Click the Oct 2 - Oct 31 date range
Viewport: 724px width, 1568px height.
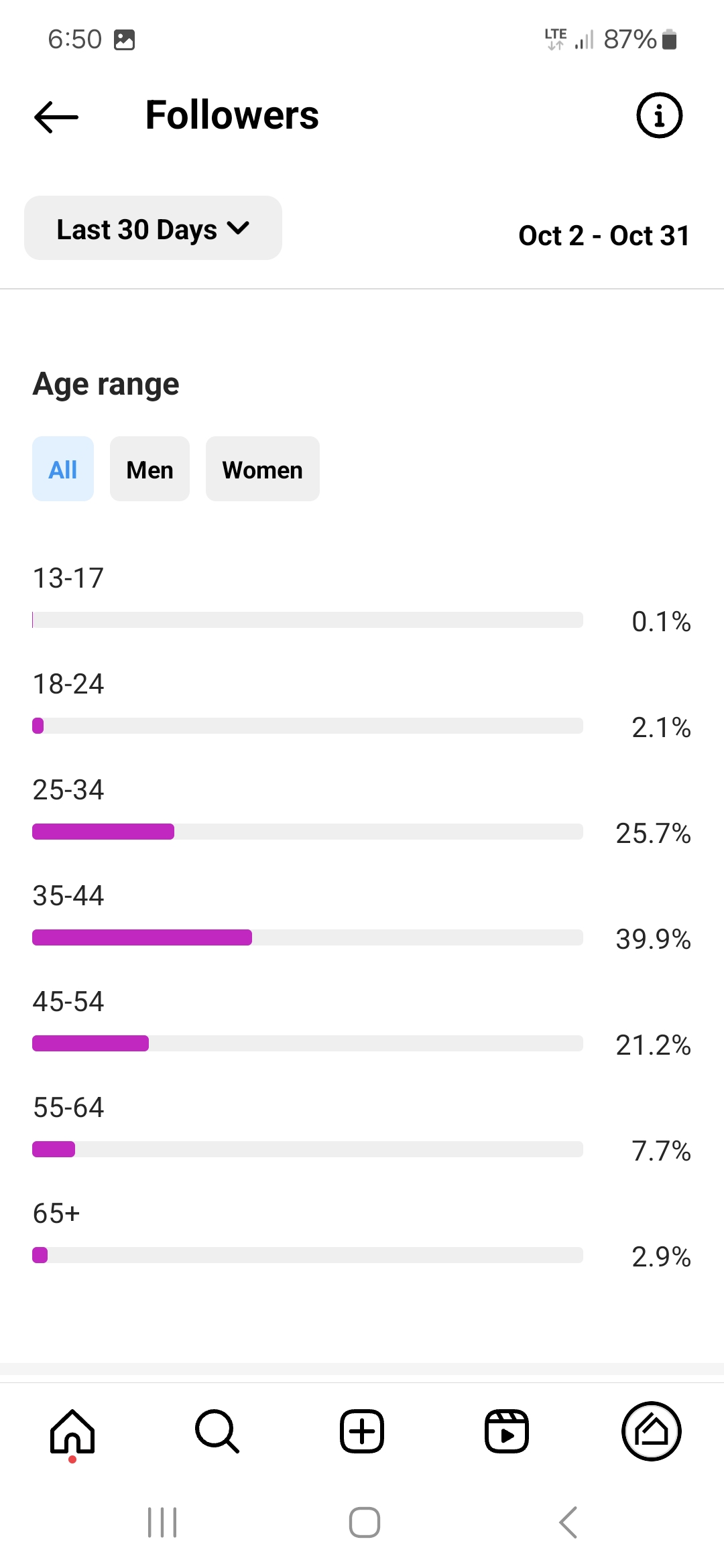pos(604,235)
